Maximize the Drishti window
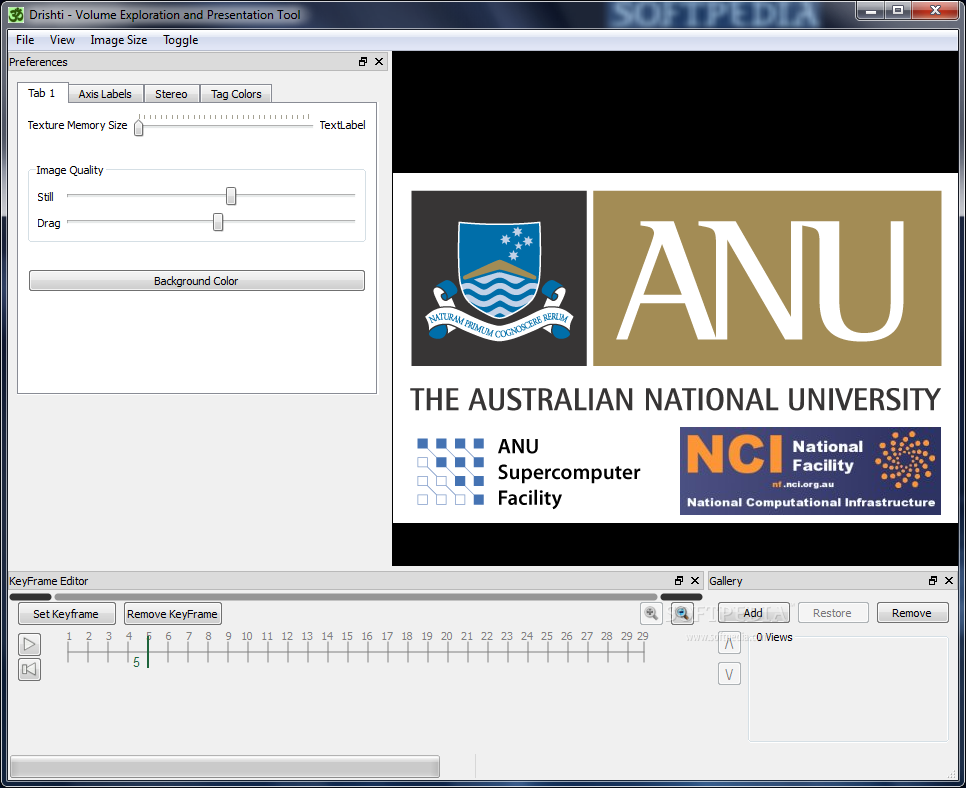 [898, 10]
